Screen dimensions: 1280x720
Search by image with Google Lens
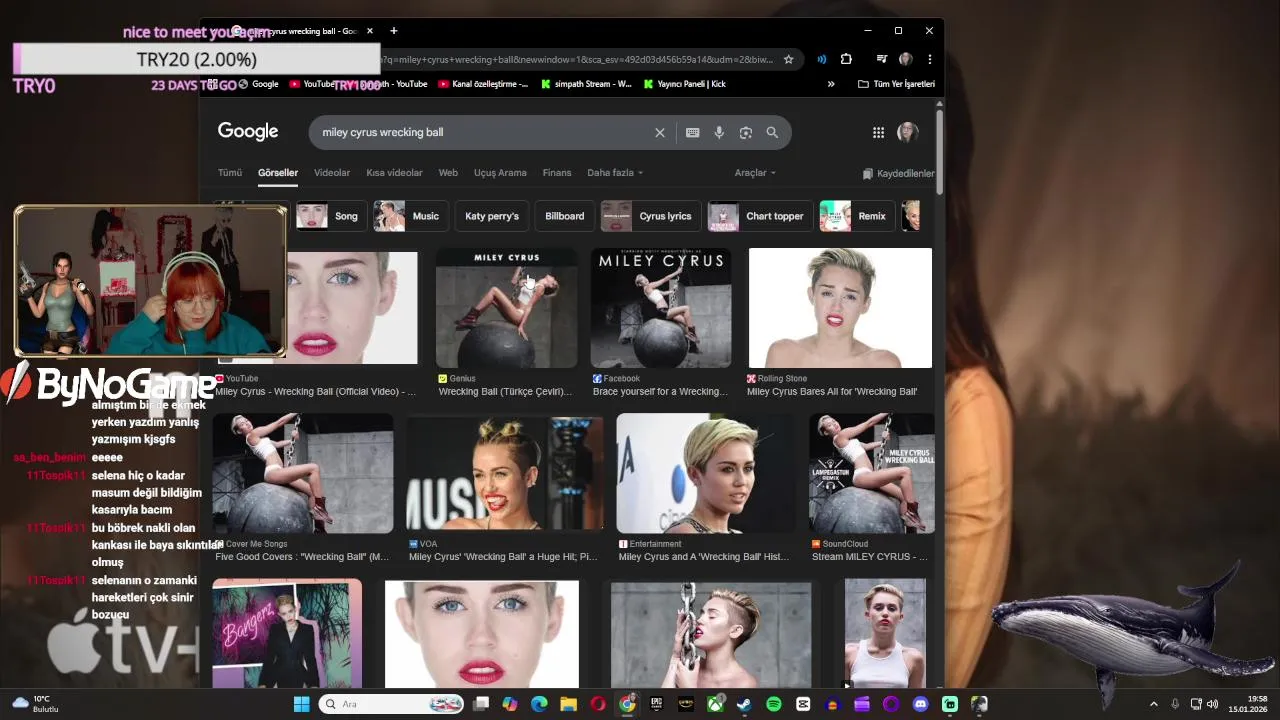click(745, 132)
